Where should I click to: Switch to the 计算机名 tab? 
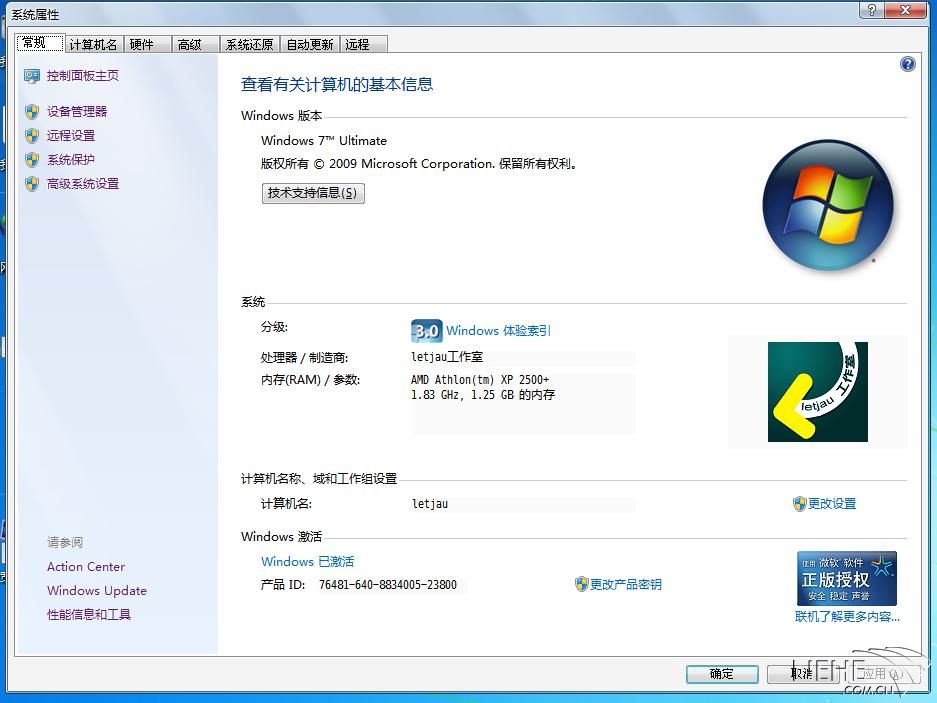pos(94,44)
